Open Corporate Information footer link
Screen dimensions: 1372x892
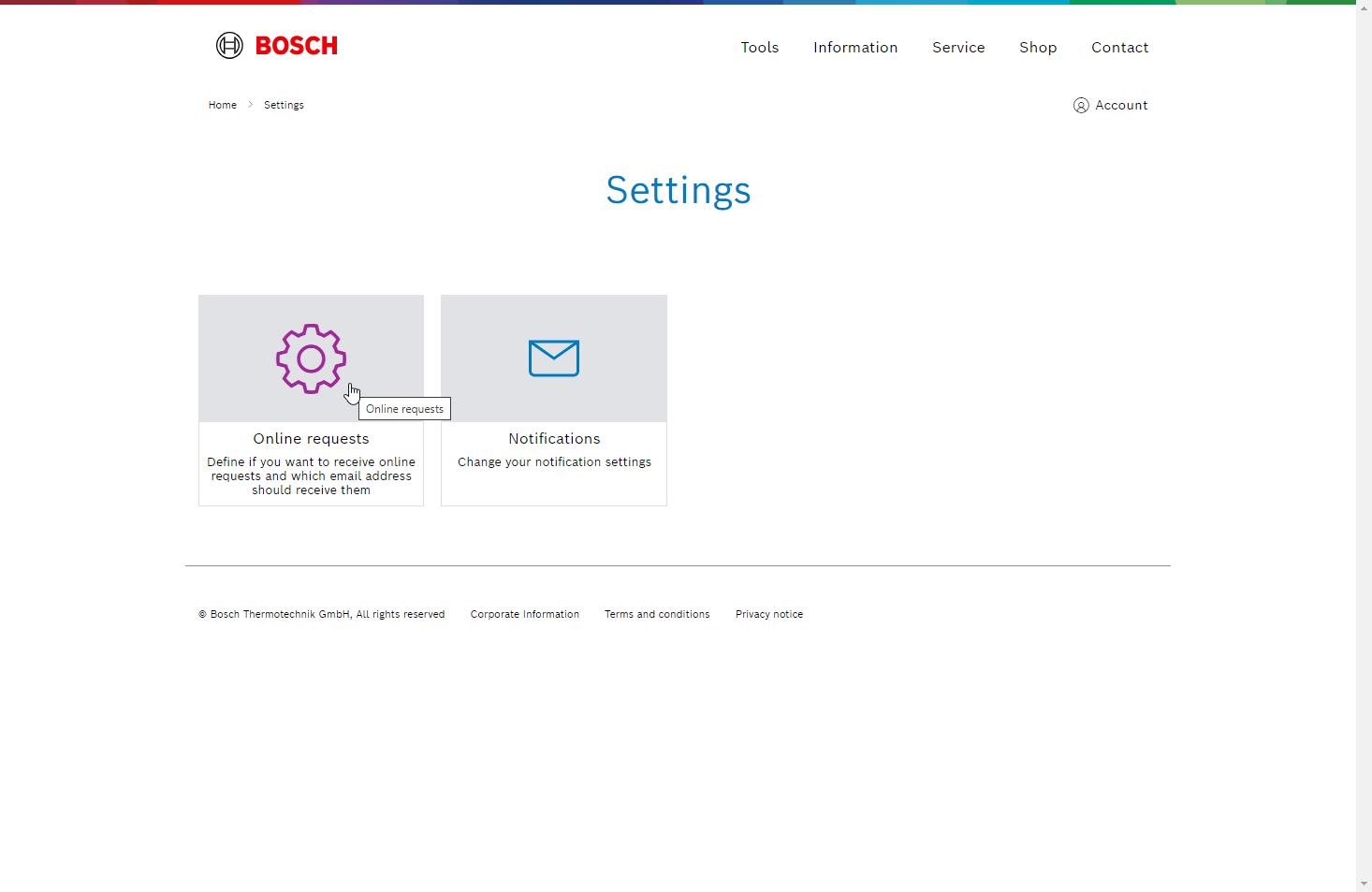(x=525, y=614)
